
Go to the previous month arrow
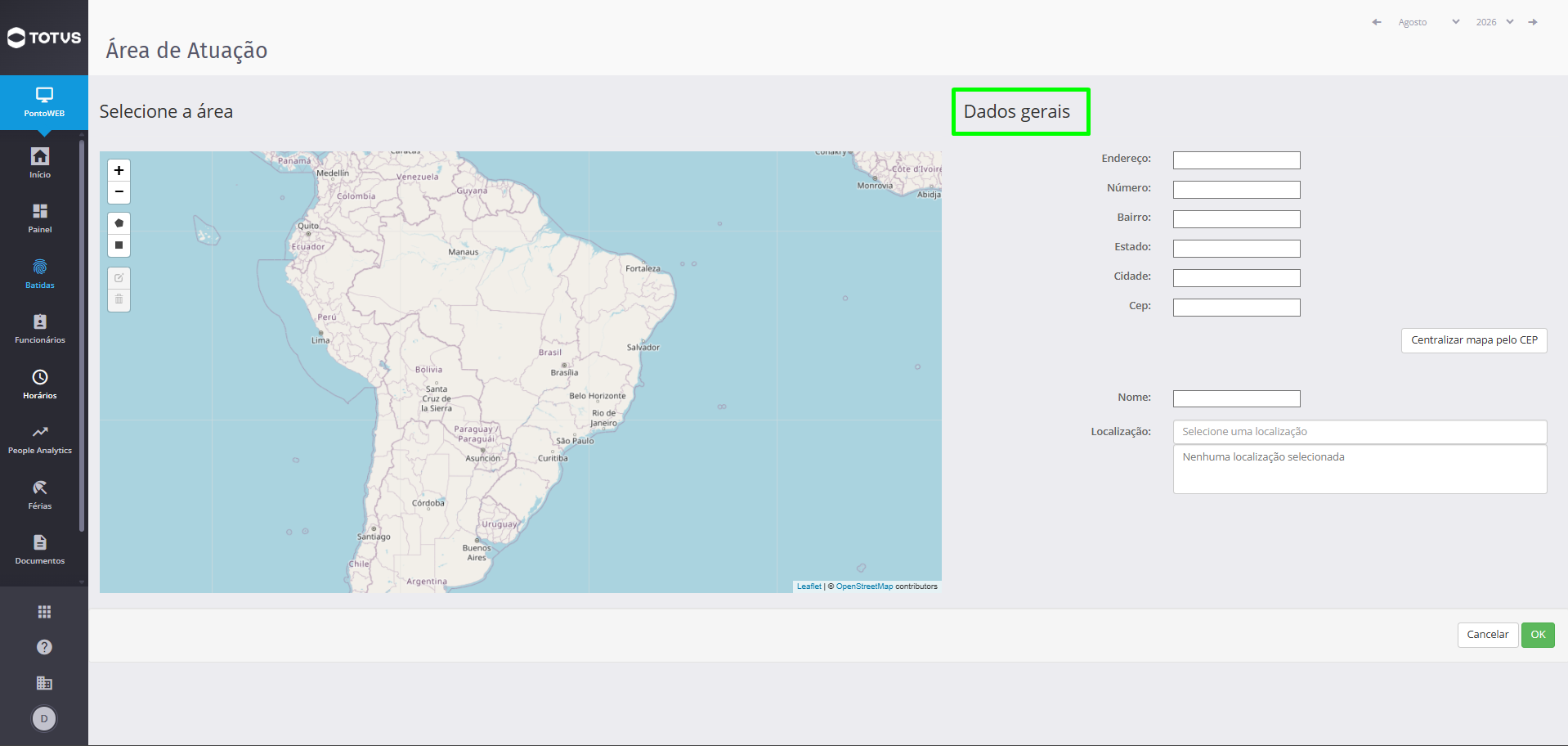coord(1377,22)
